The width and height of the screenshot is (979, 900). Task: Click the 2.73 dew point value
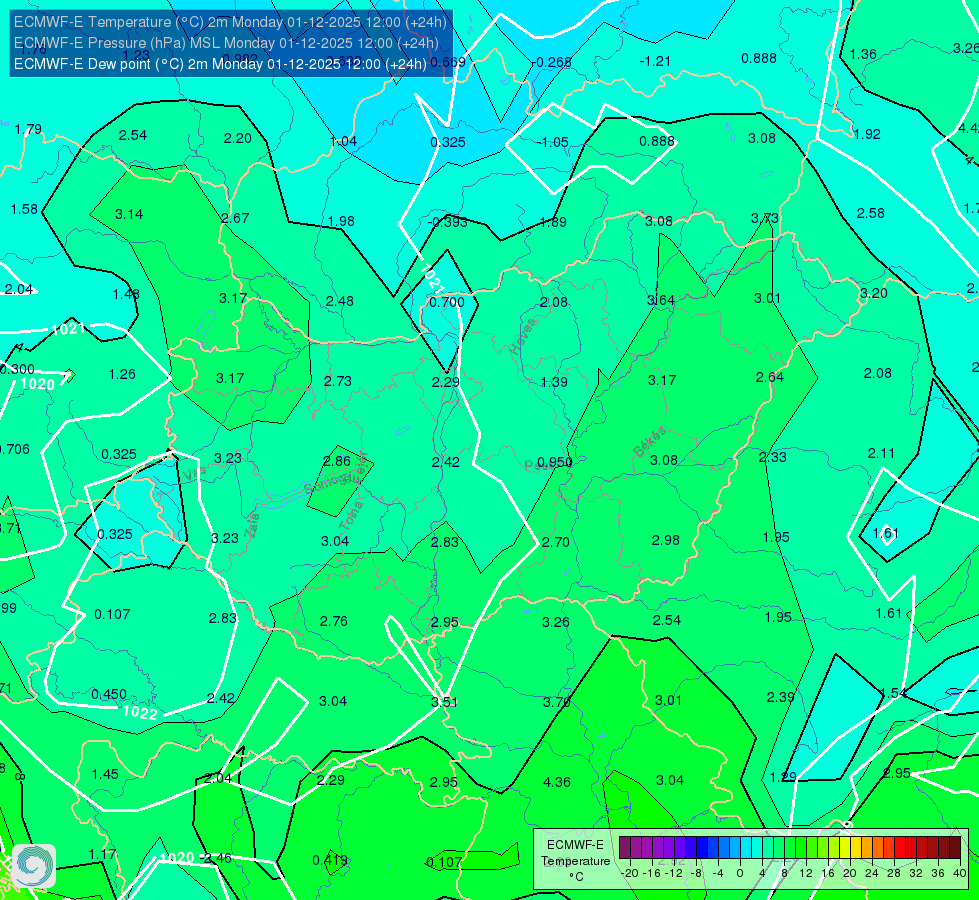pos(338,381)
